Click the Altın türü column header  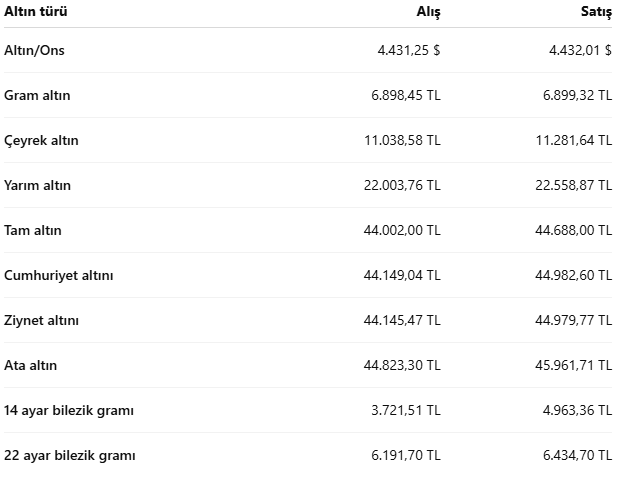[x=36, y=11]
